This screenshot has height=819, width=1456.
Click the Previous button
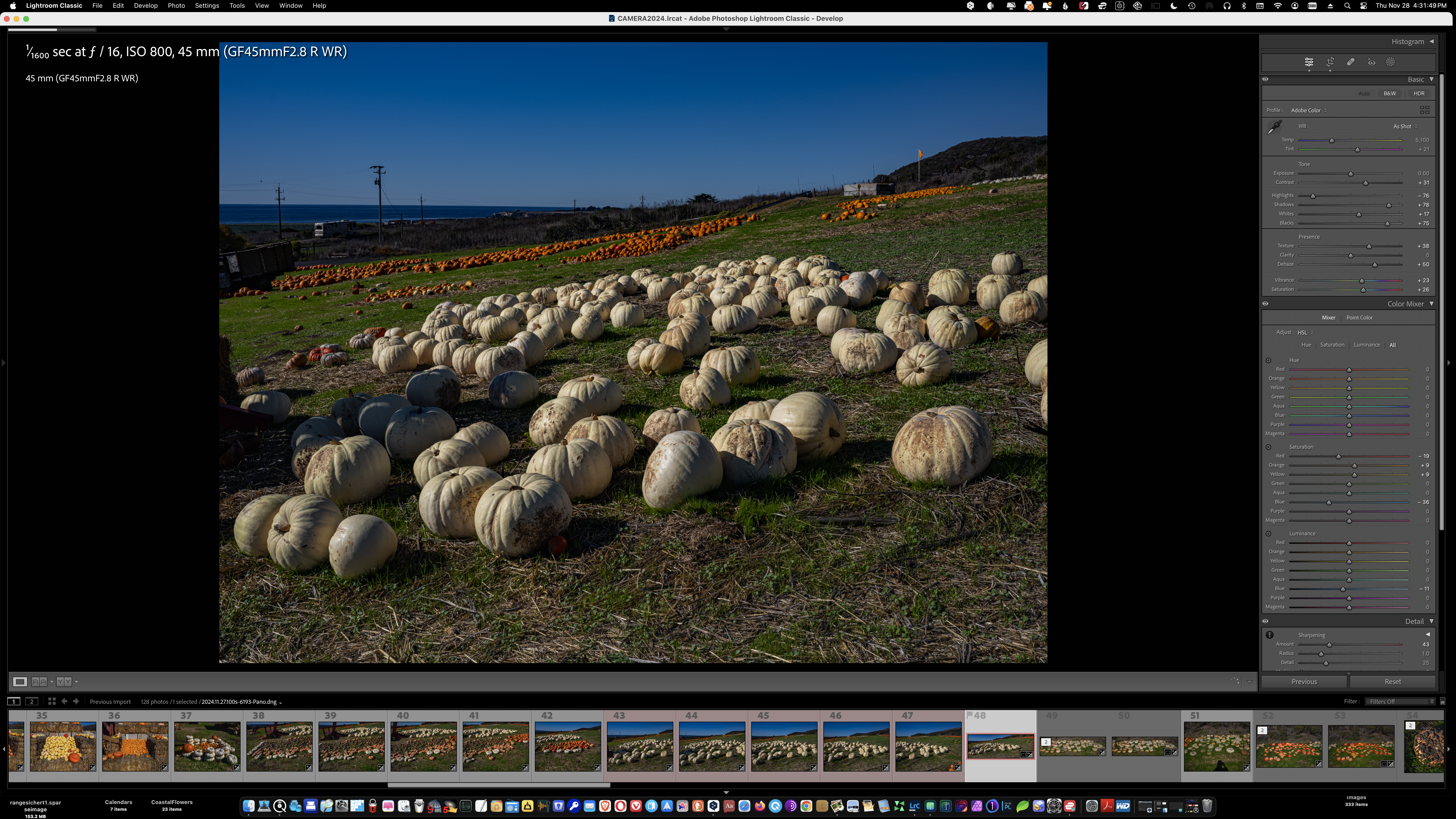(x=1304, y=682)
